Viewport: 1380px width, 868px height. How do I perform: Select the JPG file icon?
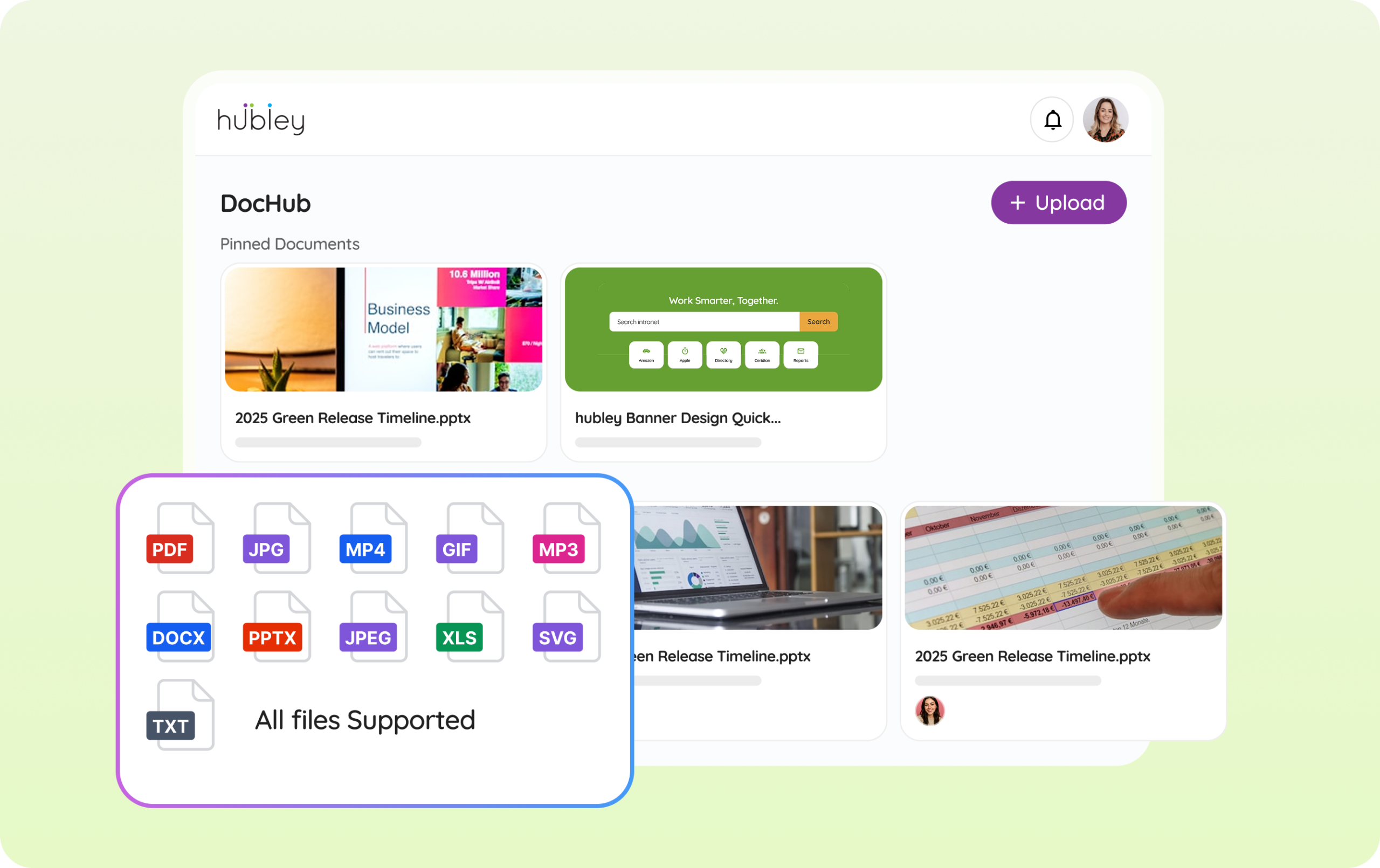point(275,539)
